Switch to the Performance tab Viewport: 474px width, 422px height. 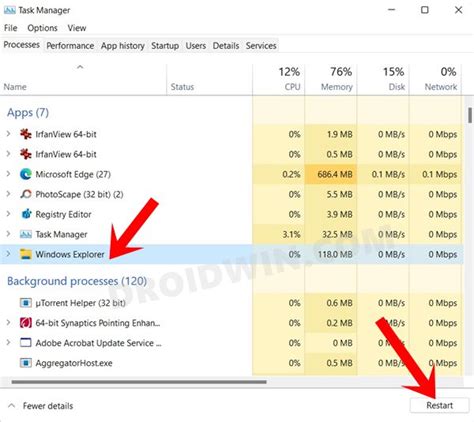tap(70, 46)
